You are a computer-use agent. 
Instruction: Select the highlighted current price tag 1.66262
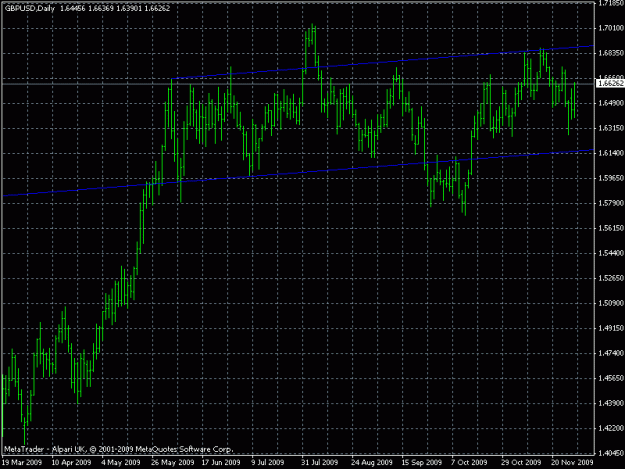tap(610, 83)
